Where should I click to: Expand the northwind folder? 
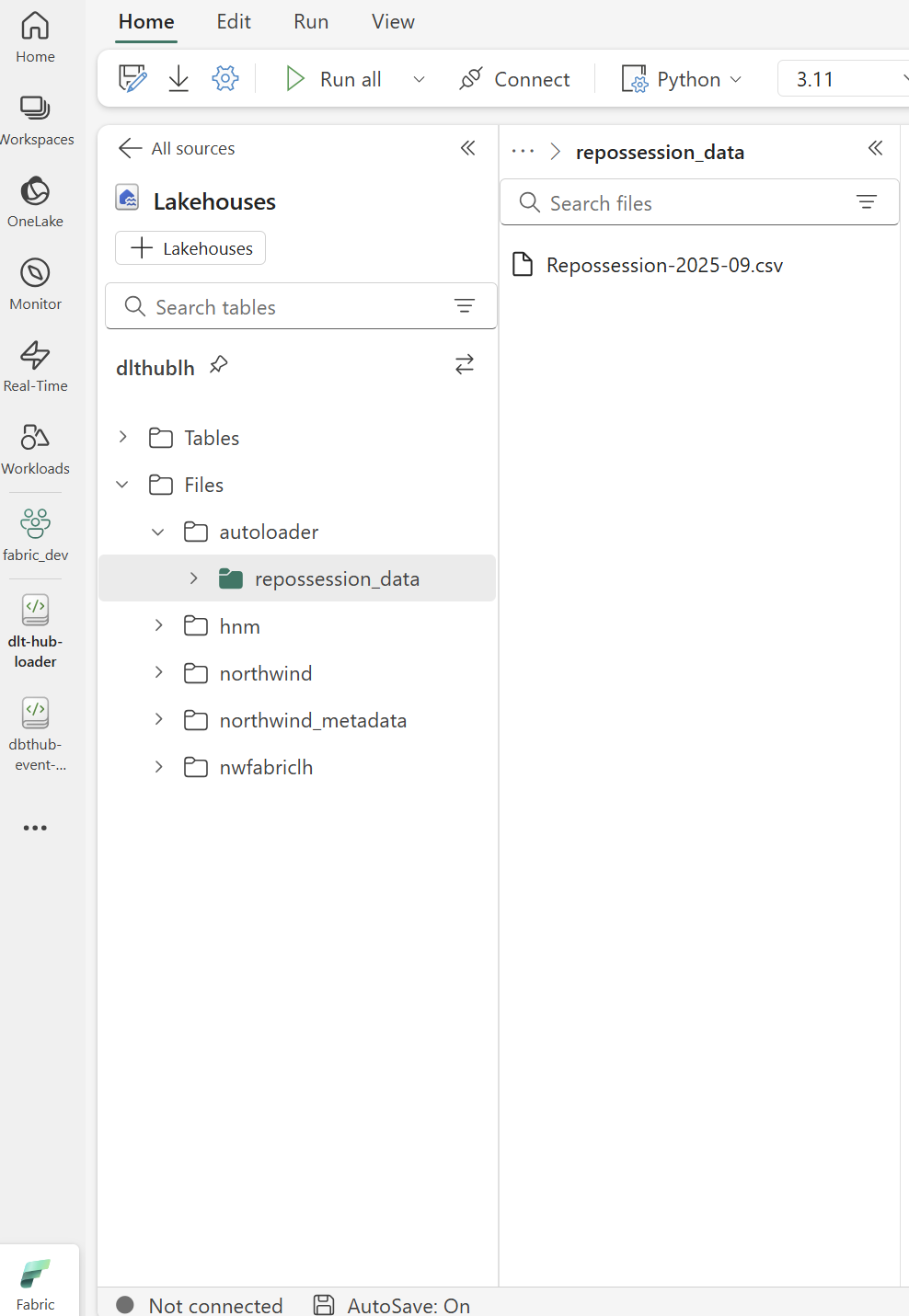coord(157,672)
